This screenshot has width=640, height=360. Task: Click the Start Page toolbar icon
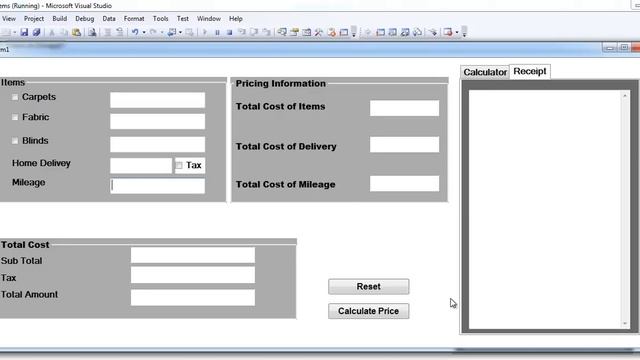(x=331, y=32)
